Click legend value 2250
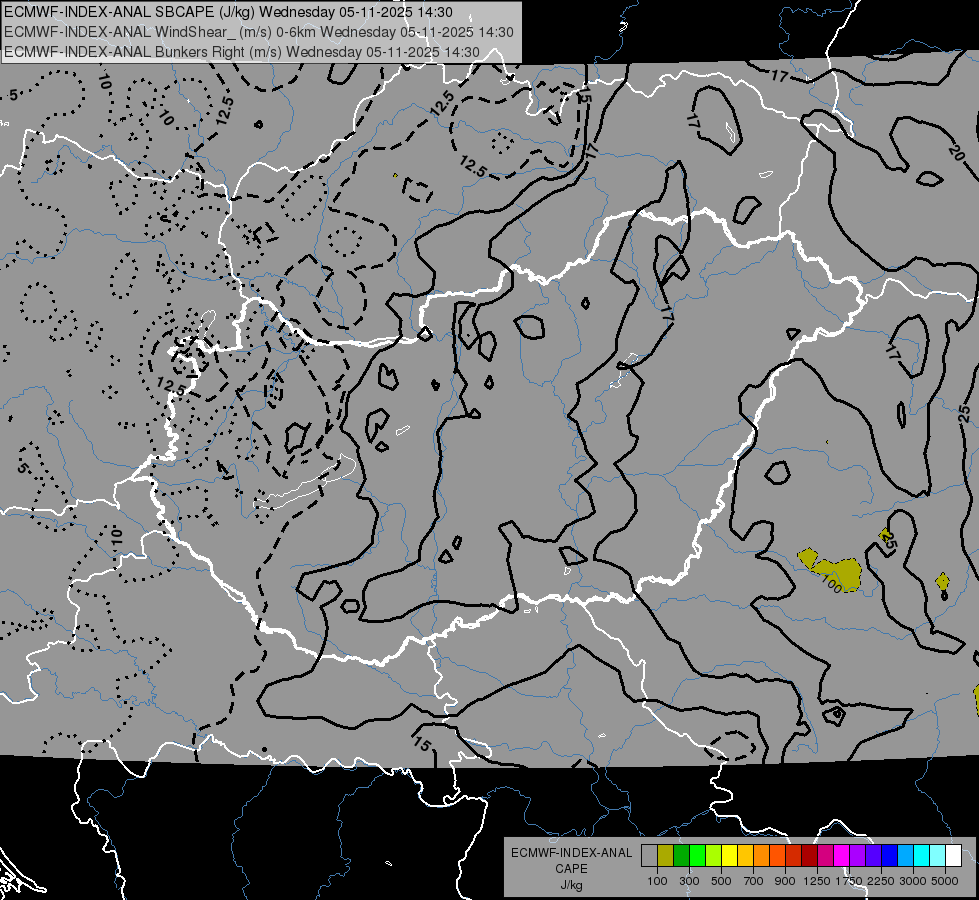The height and width of the screenshot is (900, 979). 881,881
